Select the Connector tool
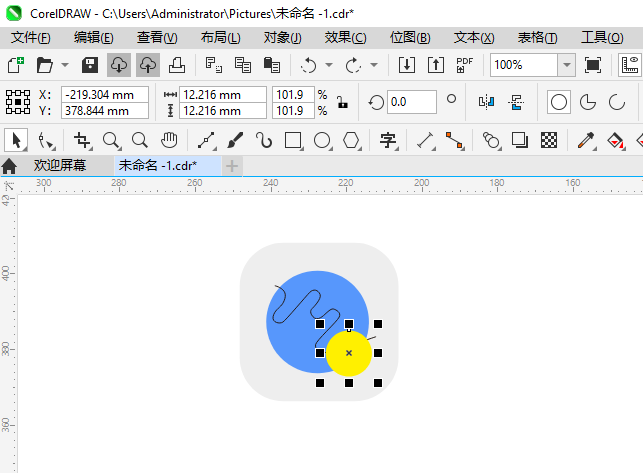 (x=455, y=140)
